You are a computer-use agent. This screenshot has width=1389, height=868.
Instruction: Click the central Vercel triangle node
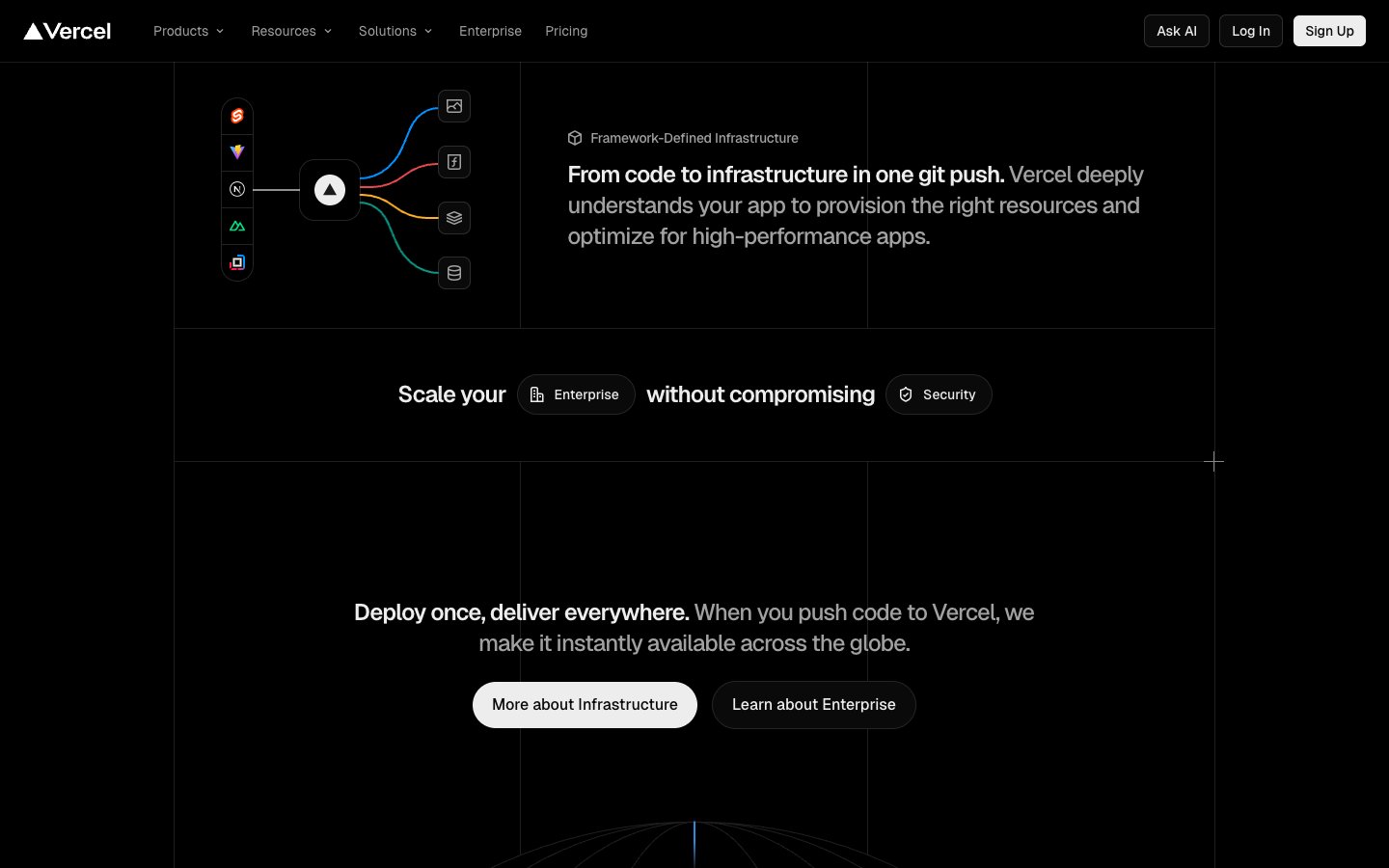click(x=330, y=190)
